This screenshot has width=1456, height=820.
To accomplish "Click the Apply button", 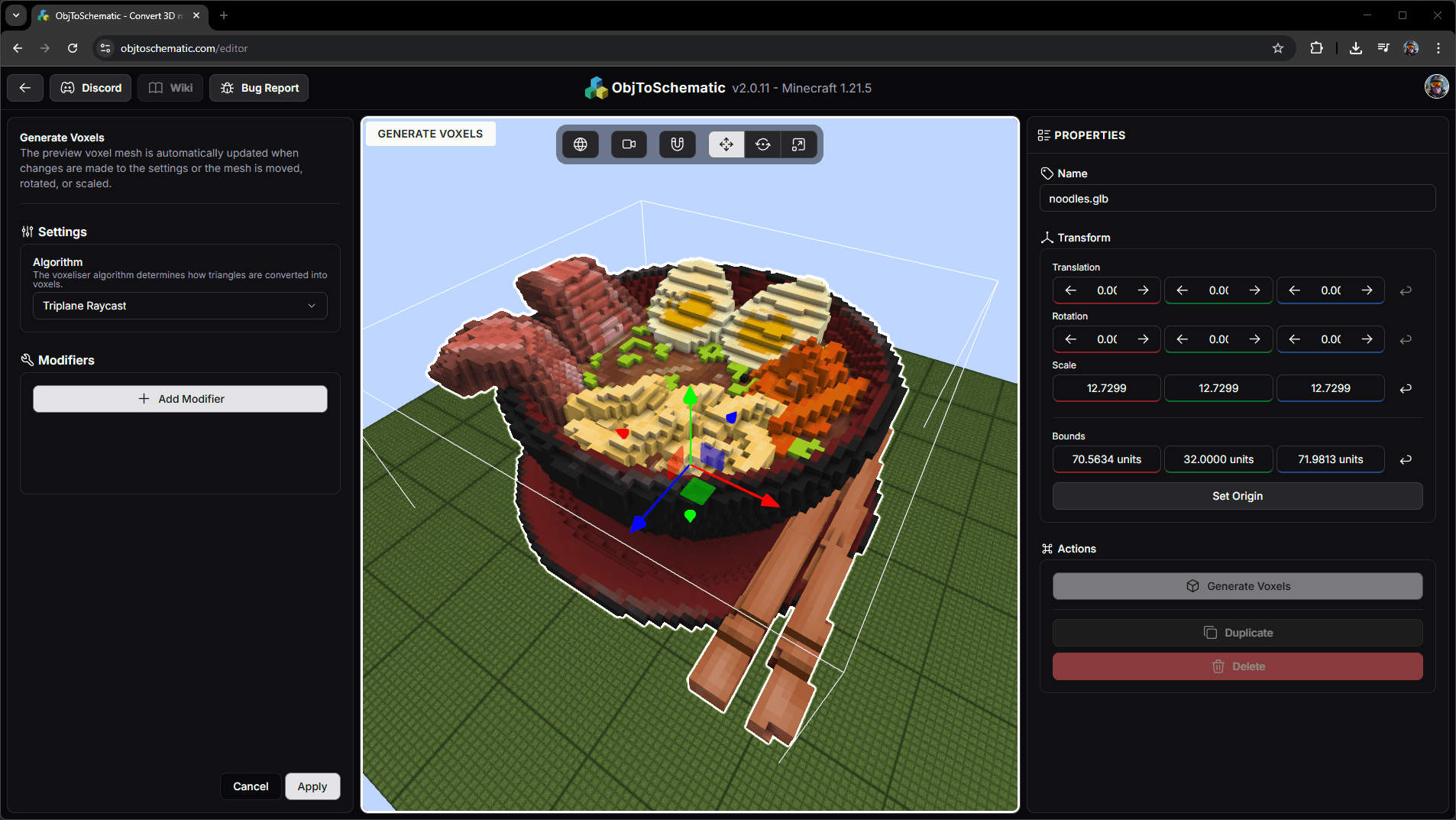I will click(312, 786).
